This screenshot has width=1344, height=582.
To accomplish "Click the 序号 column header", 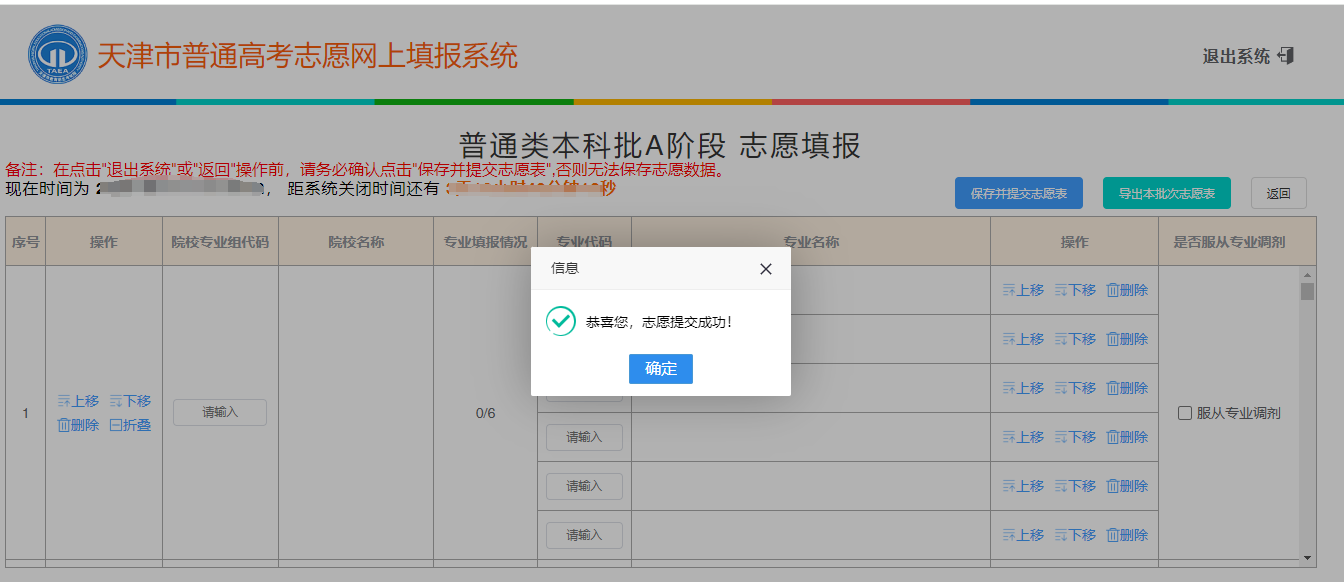I will point(25,242).
